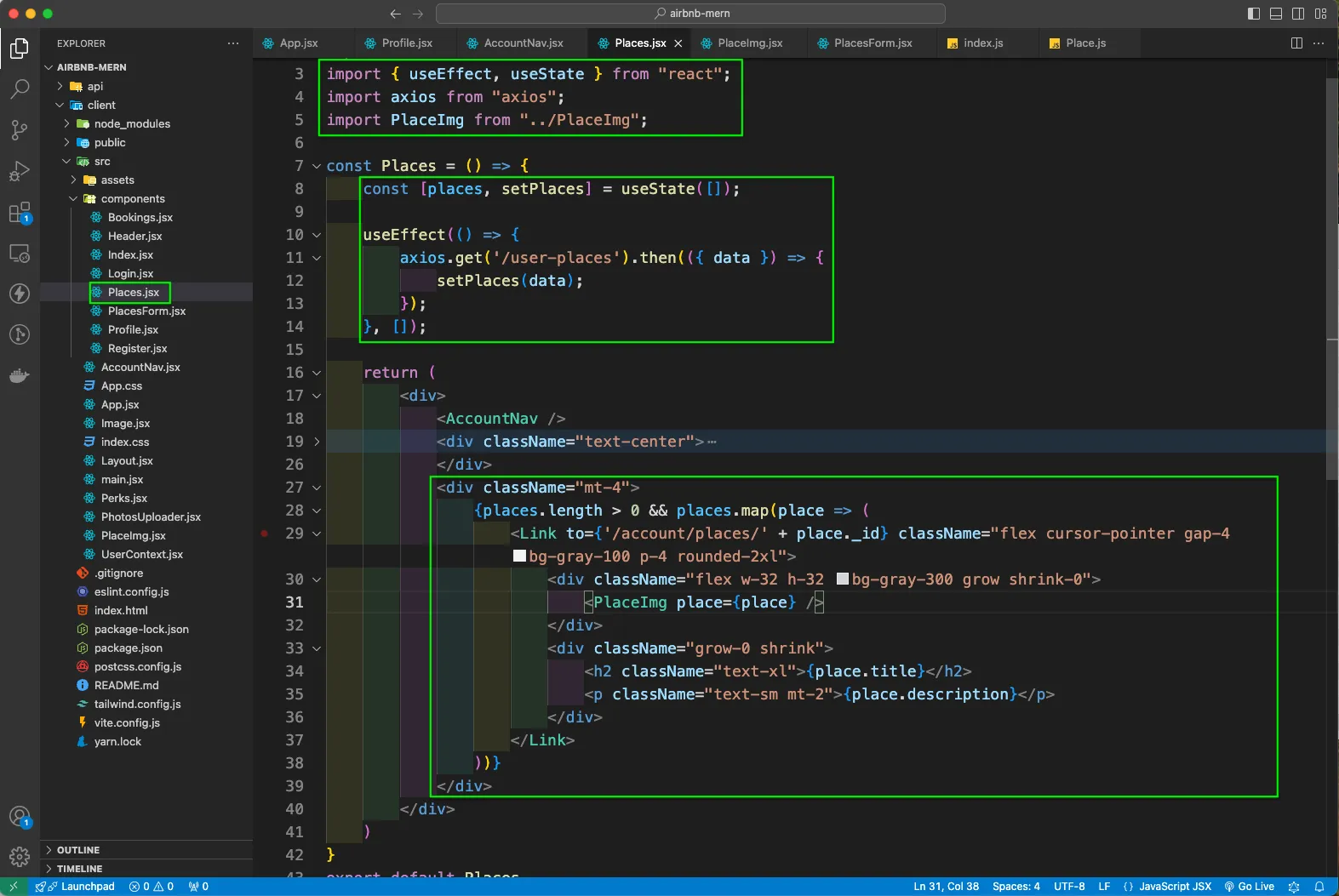
Task: Split the editor to the right
Action: (x=1296, y=43)
